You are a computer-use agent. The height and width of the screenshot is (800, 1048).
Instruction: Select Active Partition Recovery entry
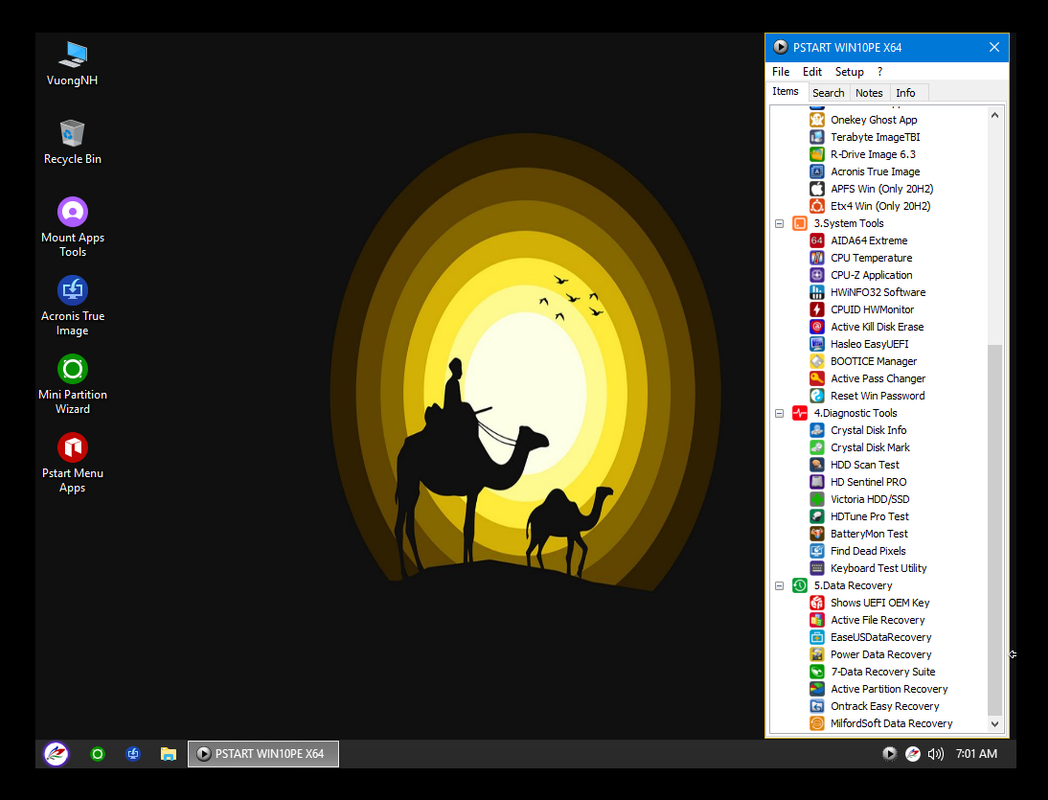pyautogui.click(x=889, y=689)
